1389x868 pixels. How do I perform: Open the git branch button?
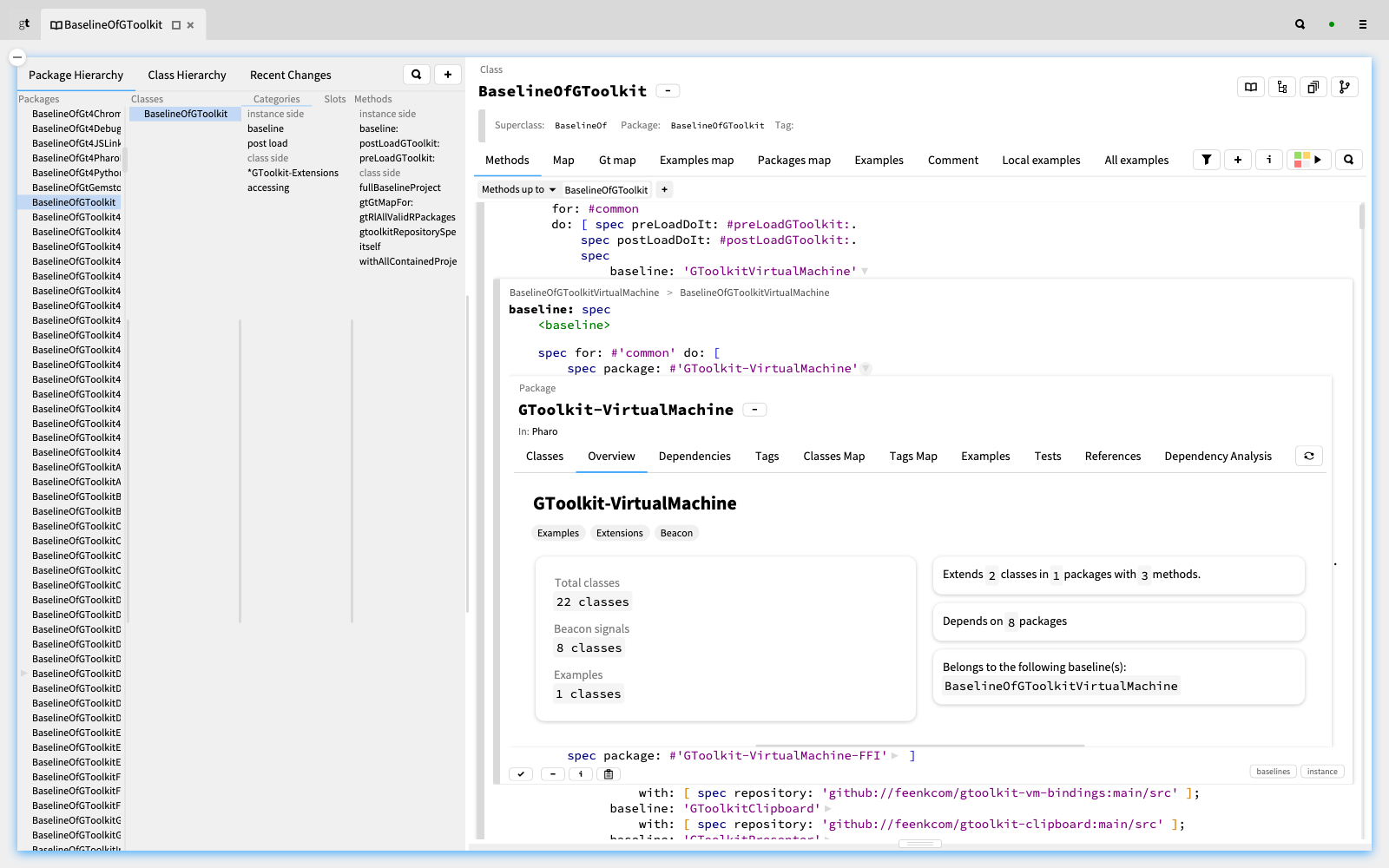click(x=1345, y=87)
